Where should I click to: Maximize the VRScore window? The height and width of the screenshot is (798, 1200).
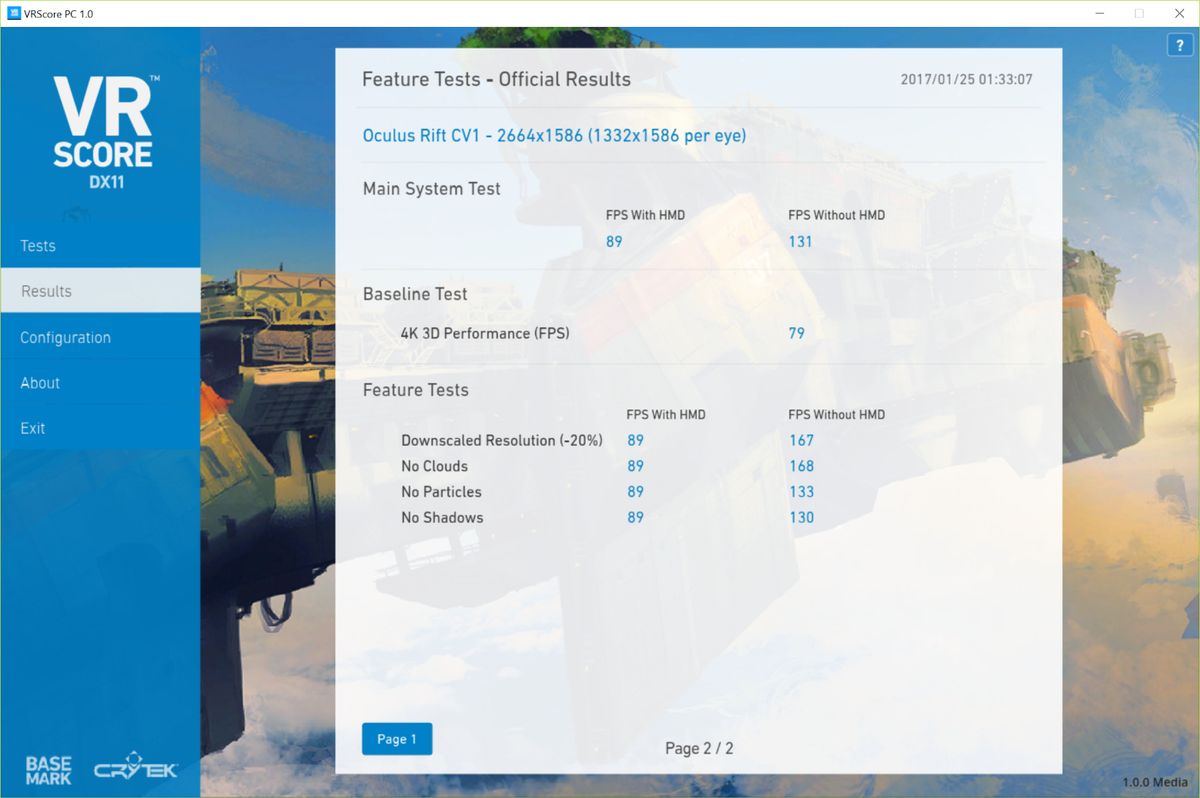point(1138,14)
